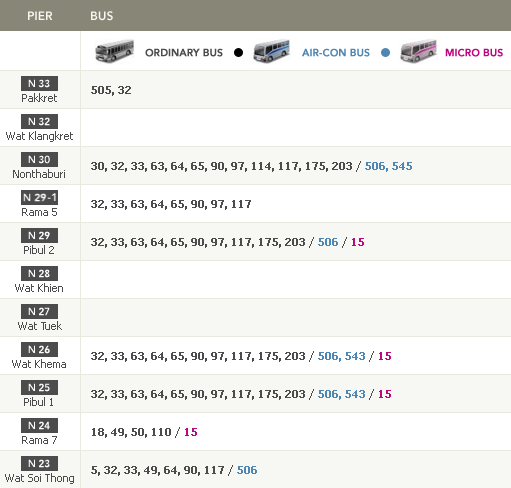
Task: Click the MICRO BUS legend label
Action: [474, 53]
